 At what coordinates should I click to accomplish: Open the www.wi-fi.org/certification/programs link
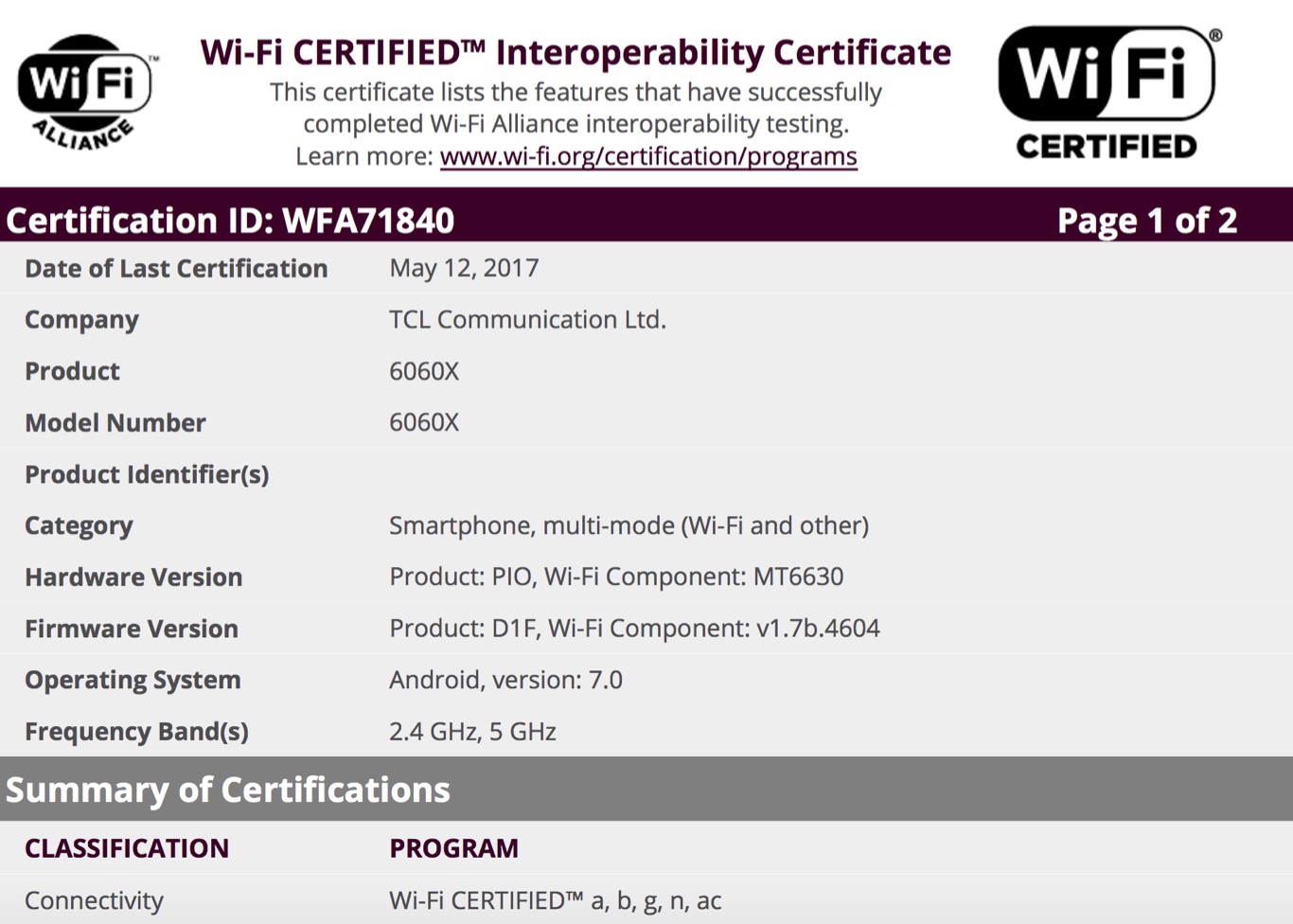click(x=648, y=156)
